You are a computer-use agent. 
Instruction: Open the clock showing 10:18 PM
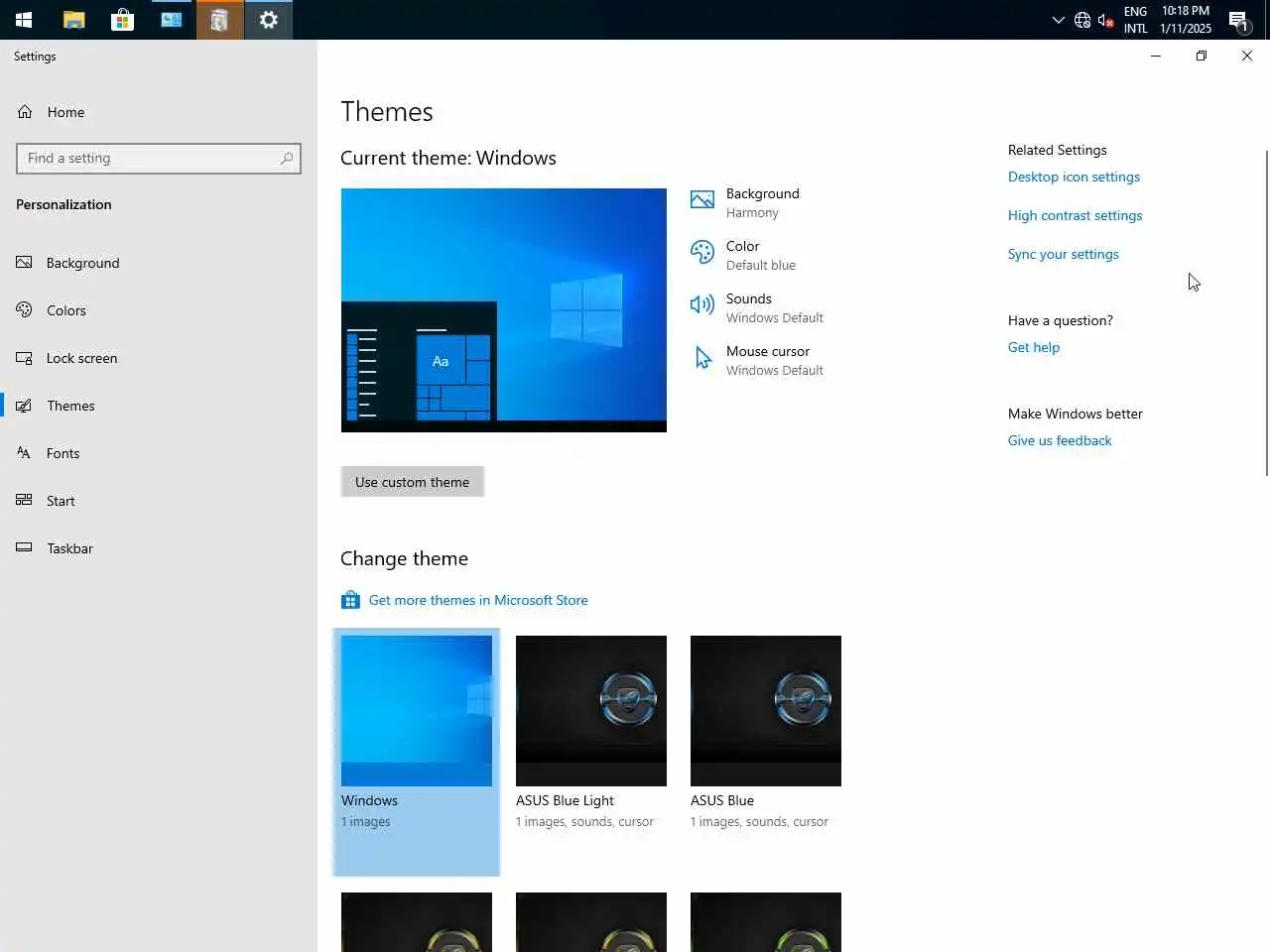pyautogui.click(x=1186, y=20)
